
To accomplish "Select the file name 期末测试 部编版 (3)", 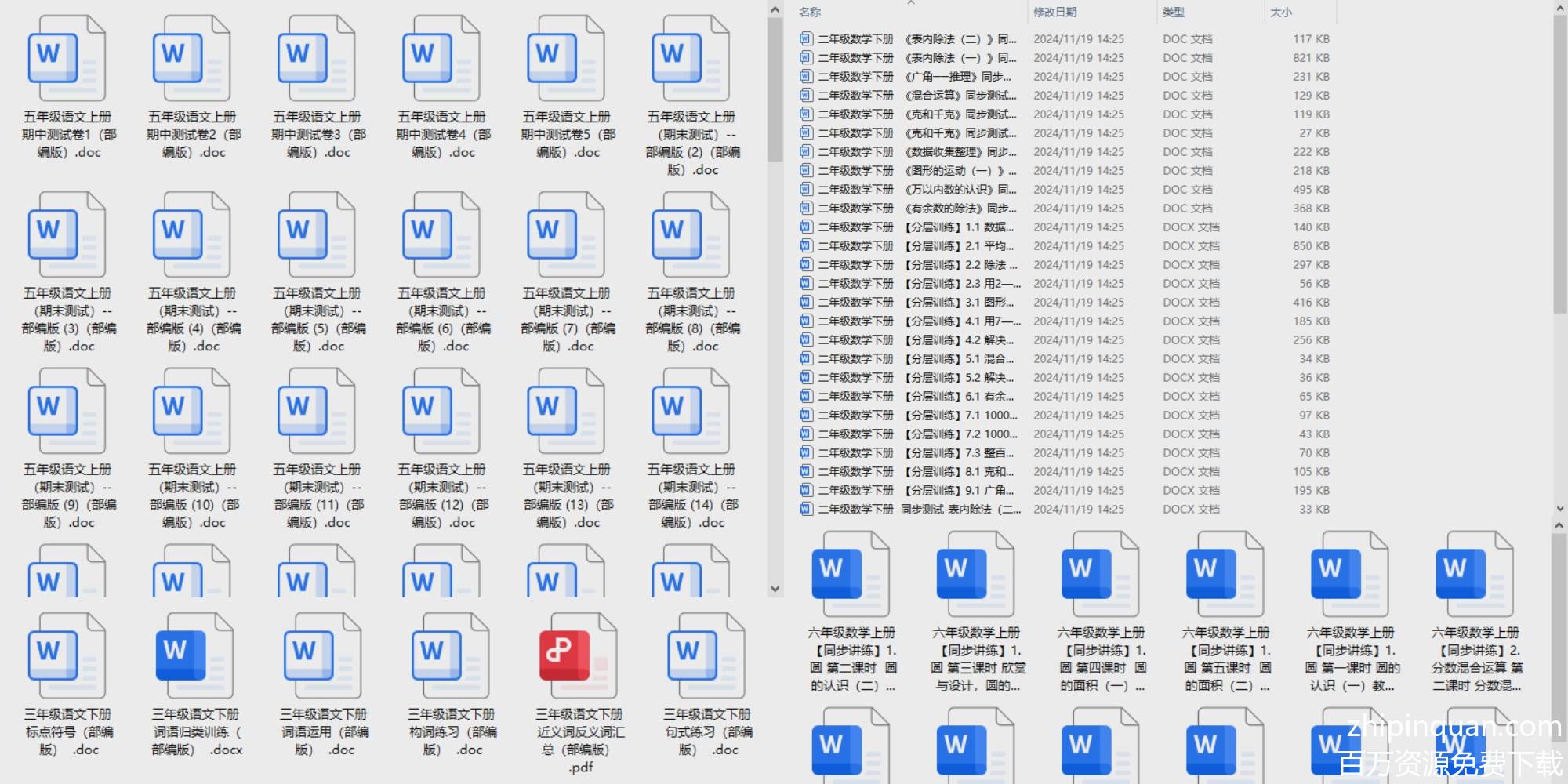I will coord(68,319).
